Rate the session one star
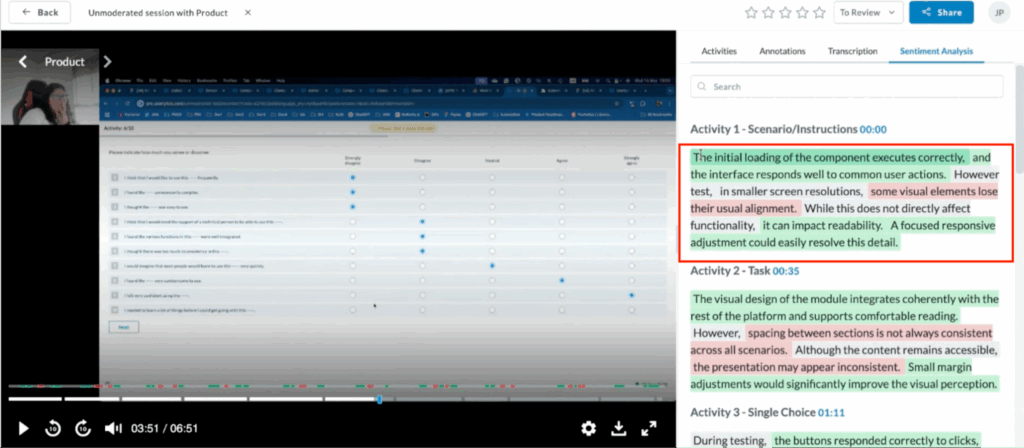 (752, 13)
